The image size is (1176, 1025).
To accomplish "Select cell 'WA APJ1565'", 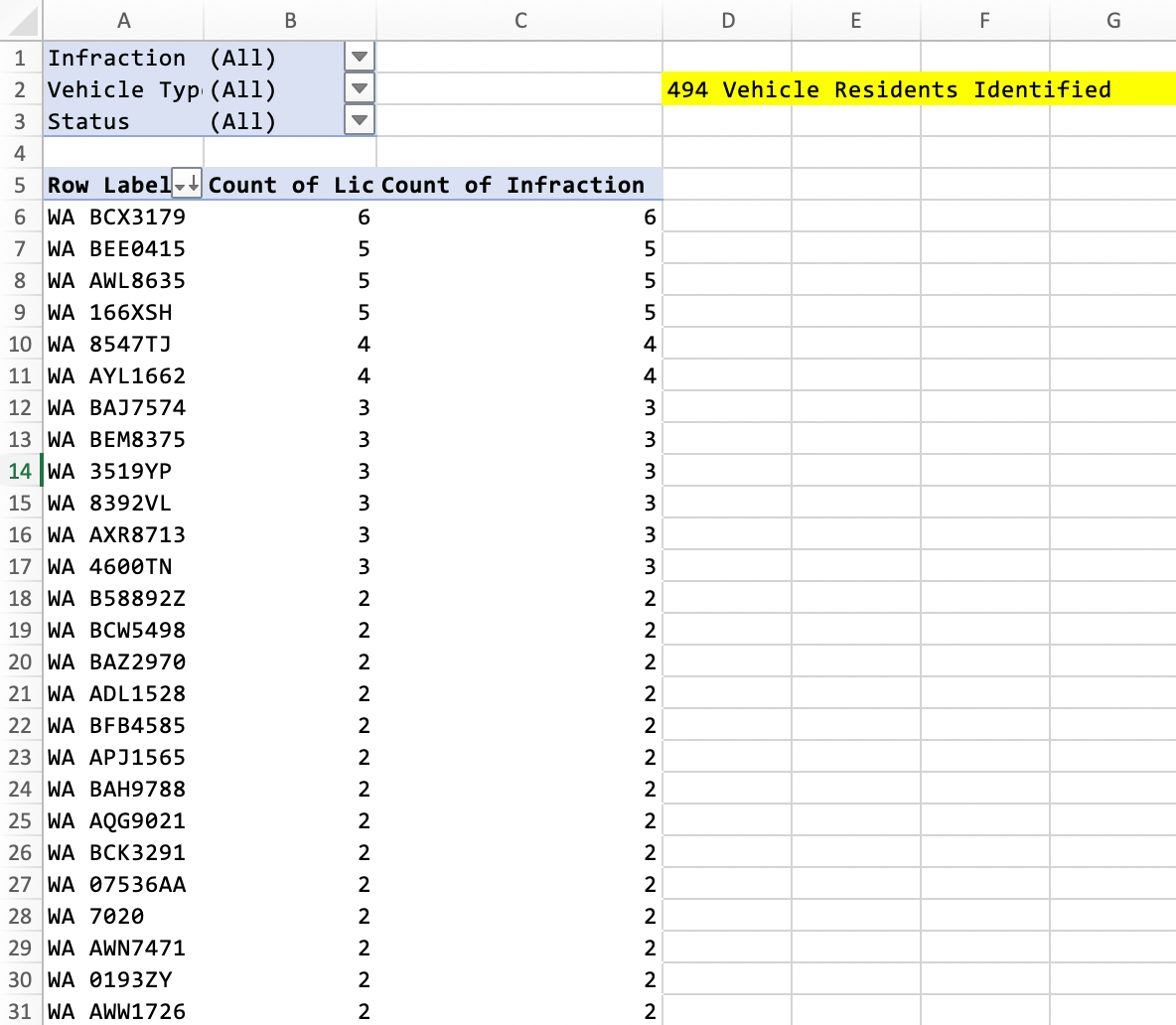I will [x=124, y=757].
